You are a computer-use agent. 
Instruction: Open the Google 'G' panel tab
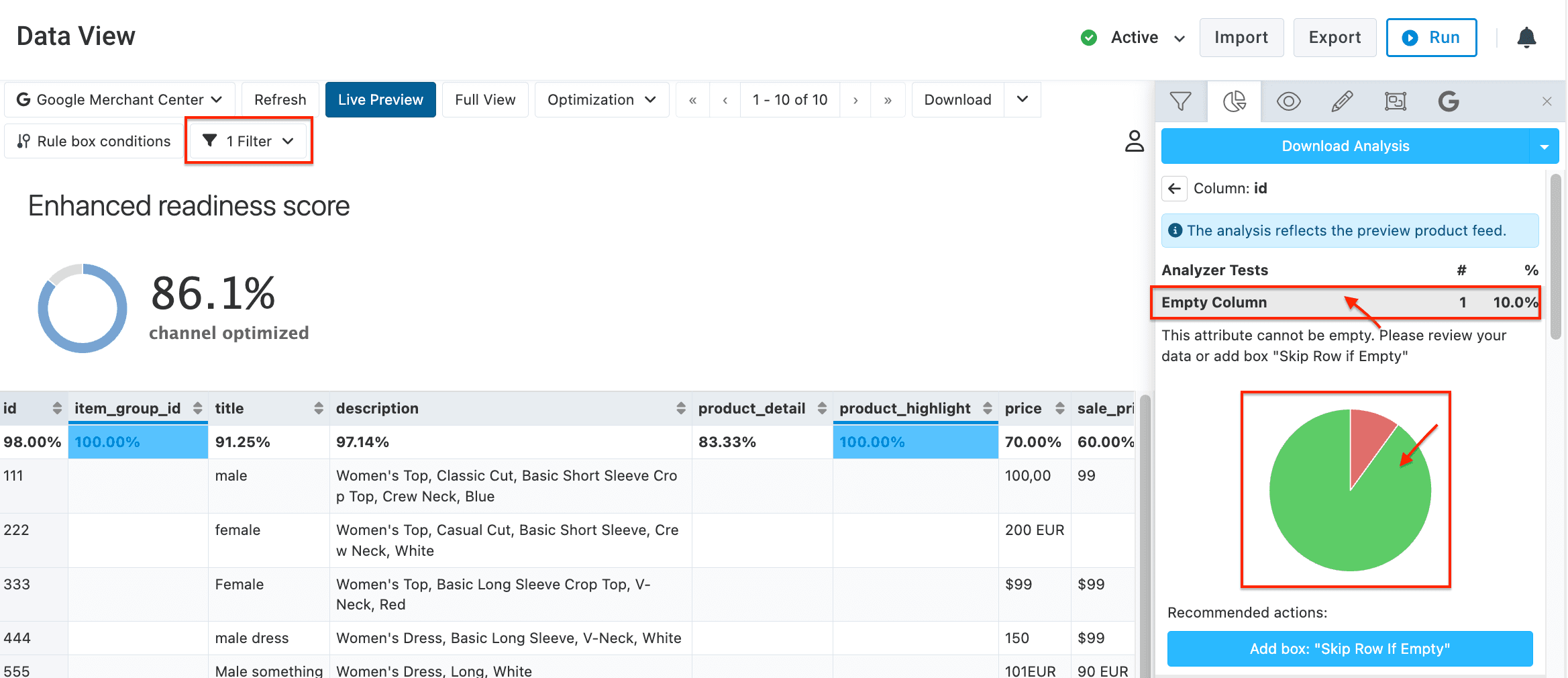[x=1449, y=101]
